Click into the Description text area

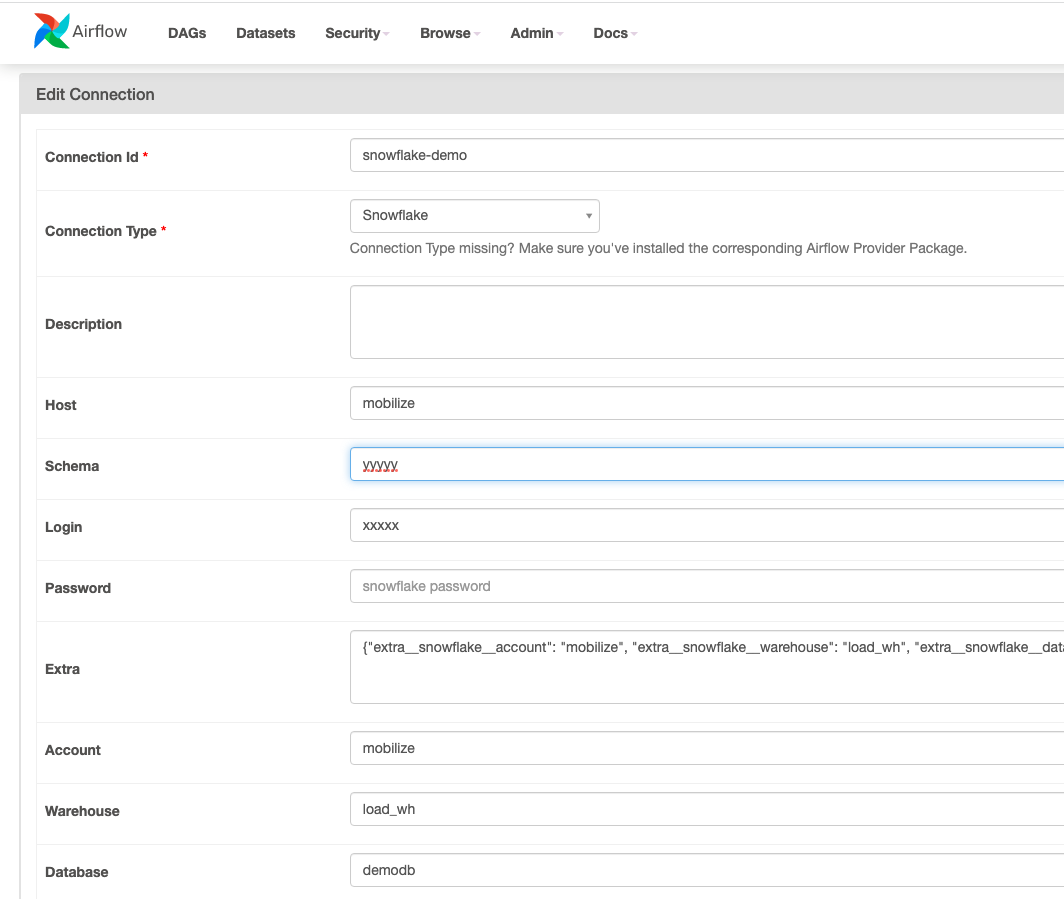click(x=707, y=322)
